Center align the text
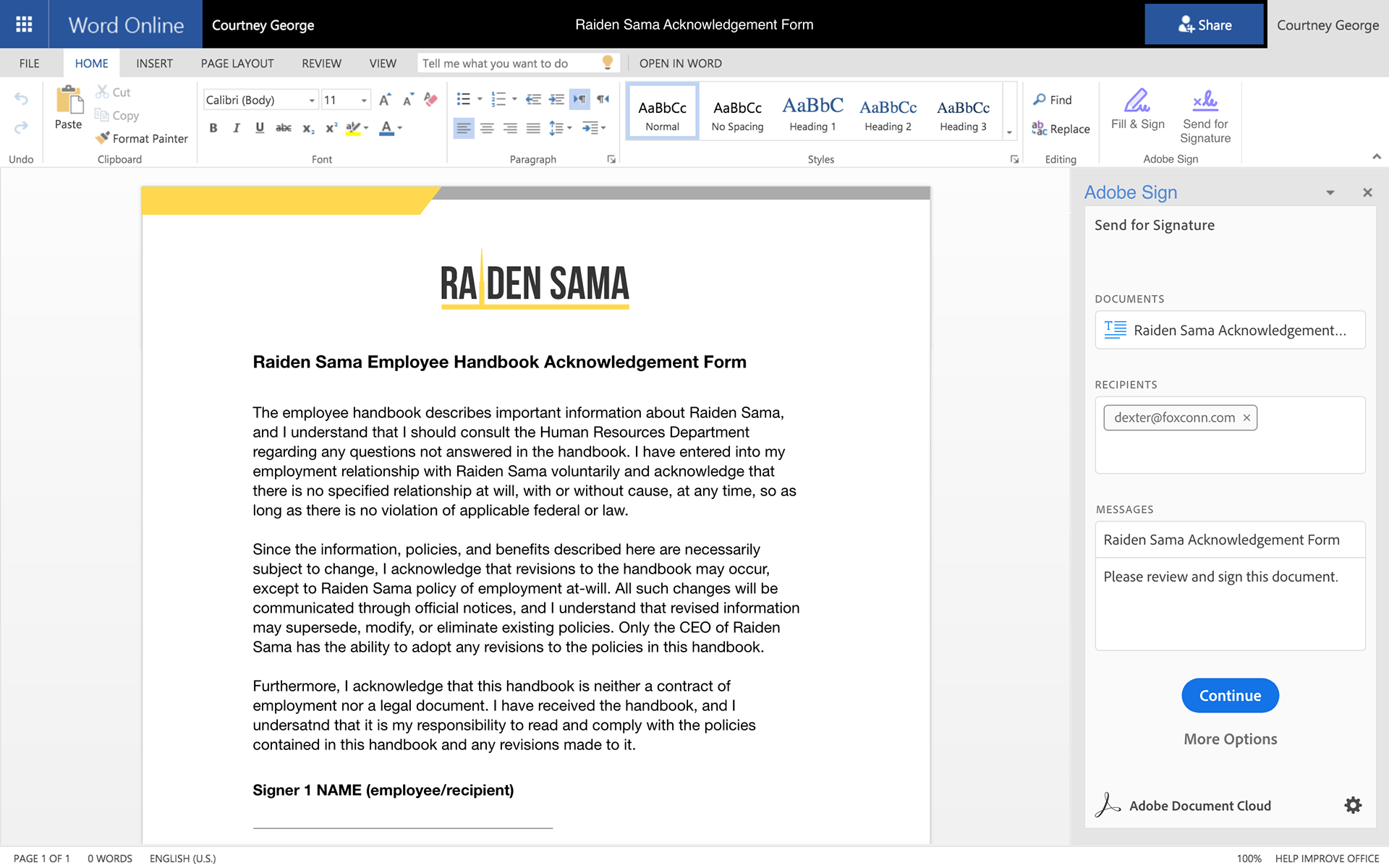Image resolution: width=1389 pixels, height=868 pixels. [x=487, y=128]
